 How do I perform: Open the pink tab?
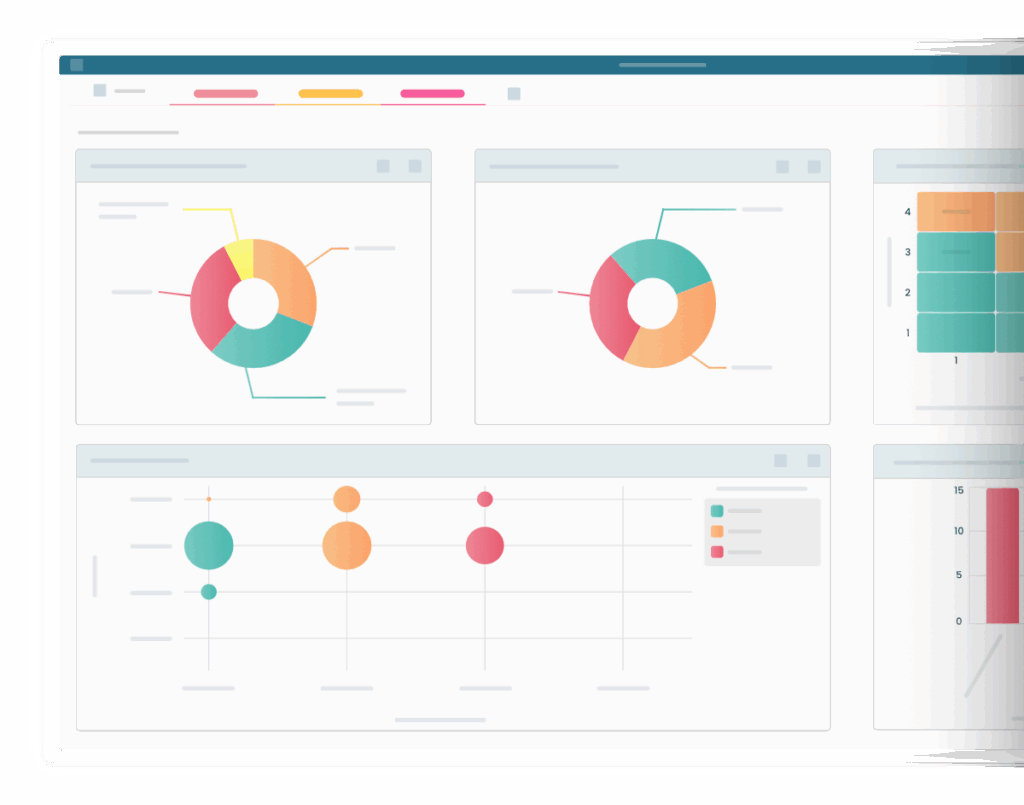(x=432, y=94)
